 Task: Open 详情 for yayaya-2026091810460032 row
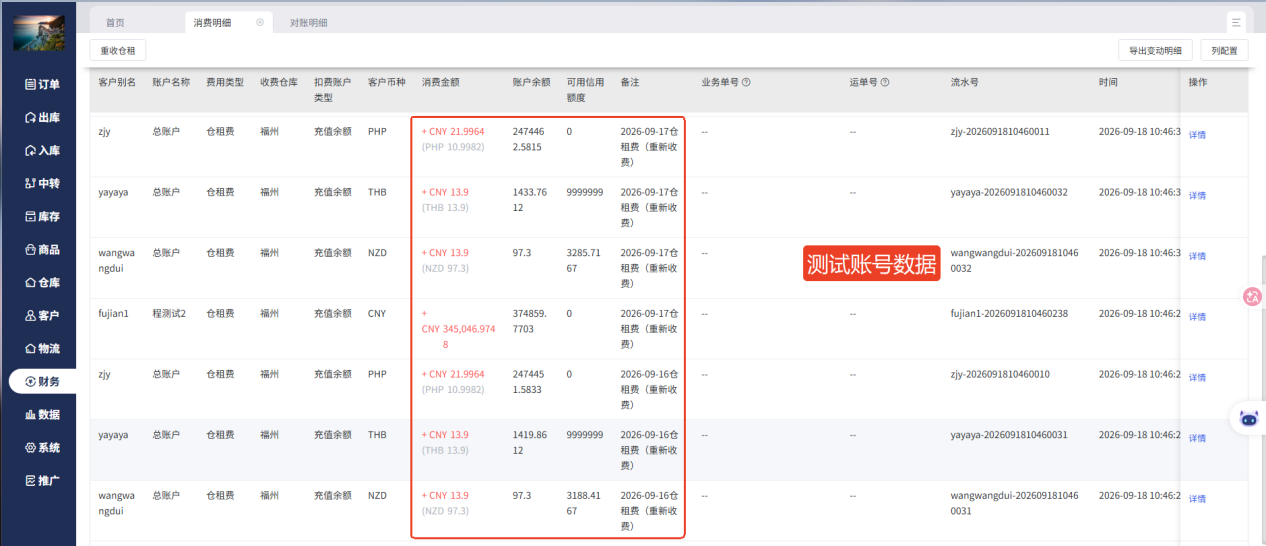tap(1197, 195)
